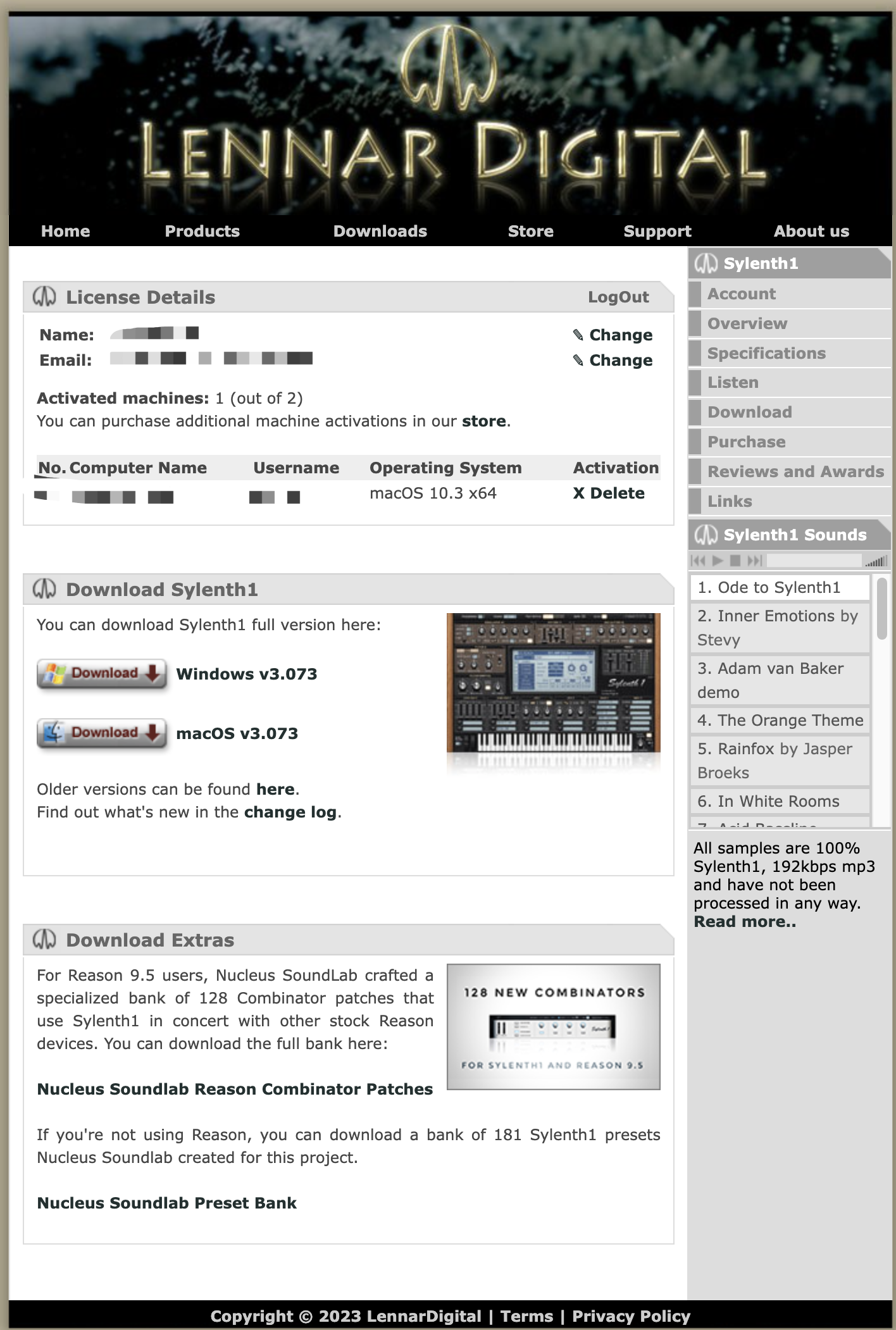Select track '5. Rainfox by Jasper Broeks'
This screenshot has height=1330, width=896.
coord(780,761)
